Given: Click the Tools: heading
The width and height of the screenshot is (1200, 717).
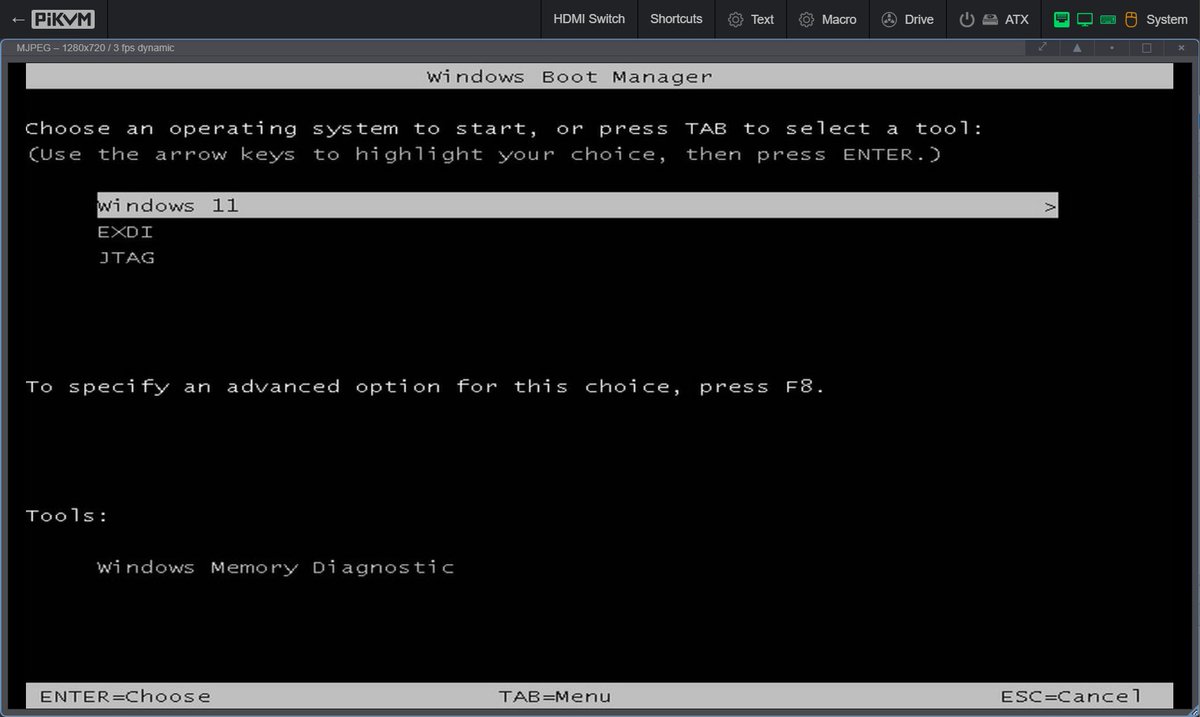Looking at the screenshot, I should coord(67,516).
